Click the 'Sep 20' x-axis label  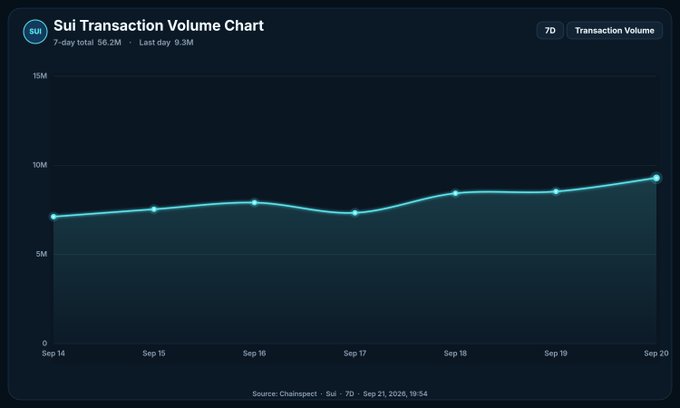tap(656, 353)
